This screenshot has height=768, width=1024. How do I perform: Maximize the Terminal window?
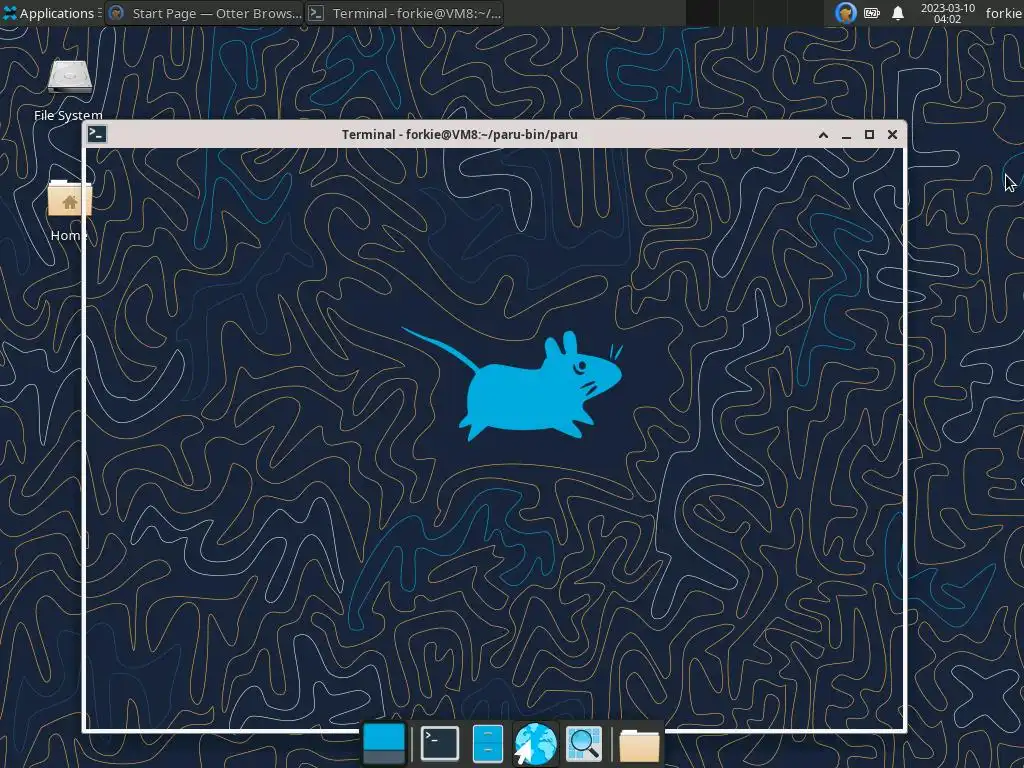[x=869, y=135]
